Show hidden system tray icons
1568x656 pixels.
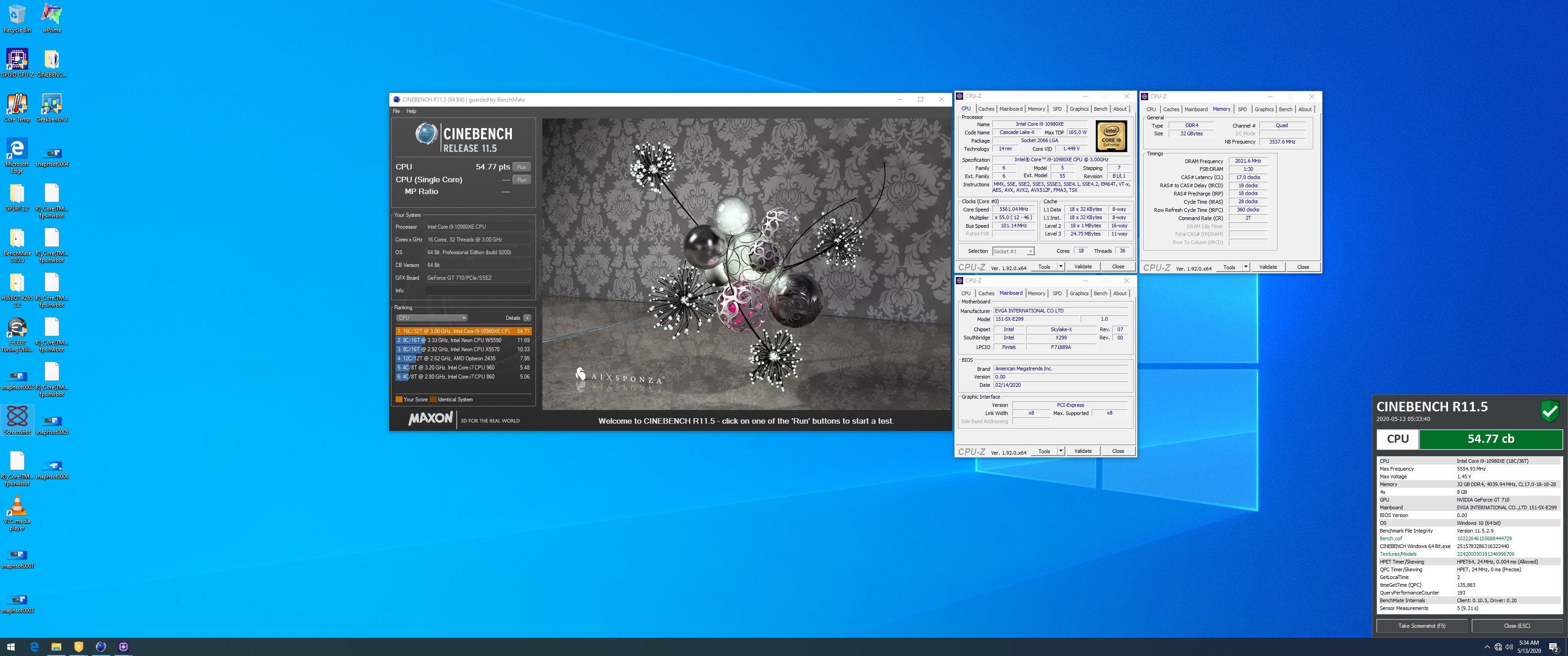[x=1487, y=647]
